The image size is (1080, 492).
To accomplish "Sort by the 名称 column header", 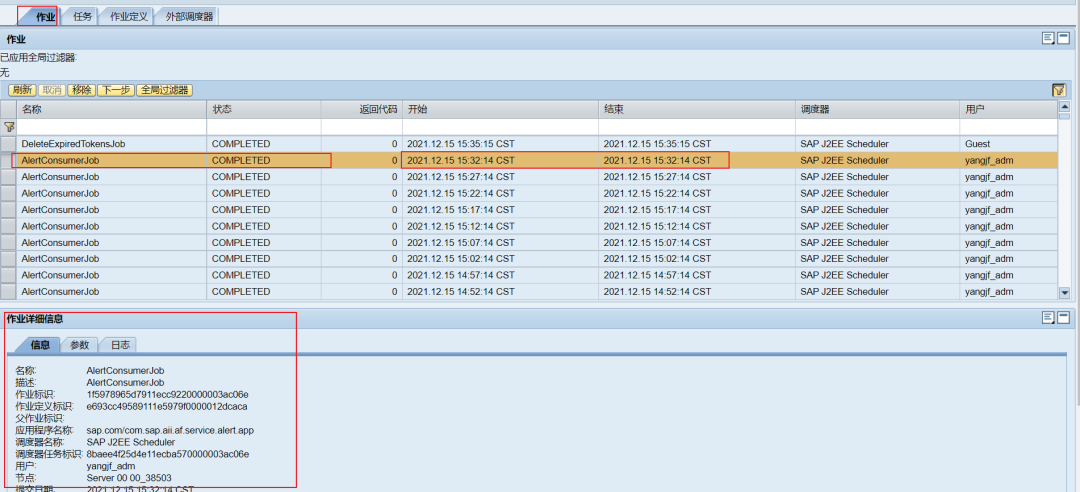I will click(x=112, y=110).
